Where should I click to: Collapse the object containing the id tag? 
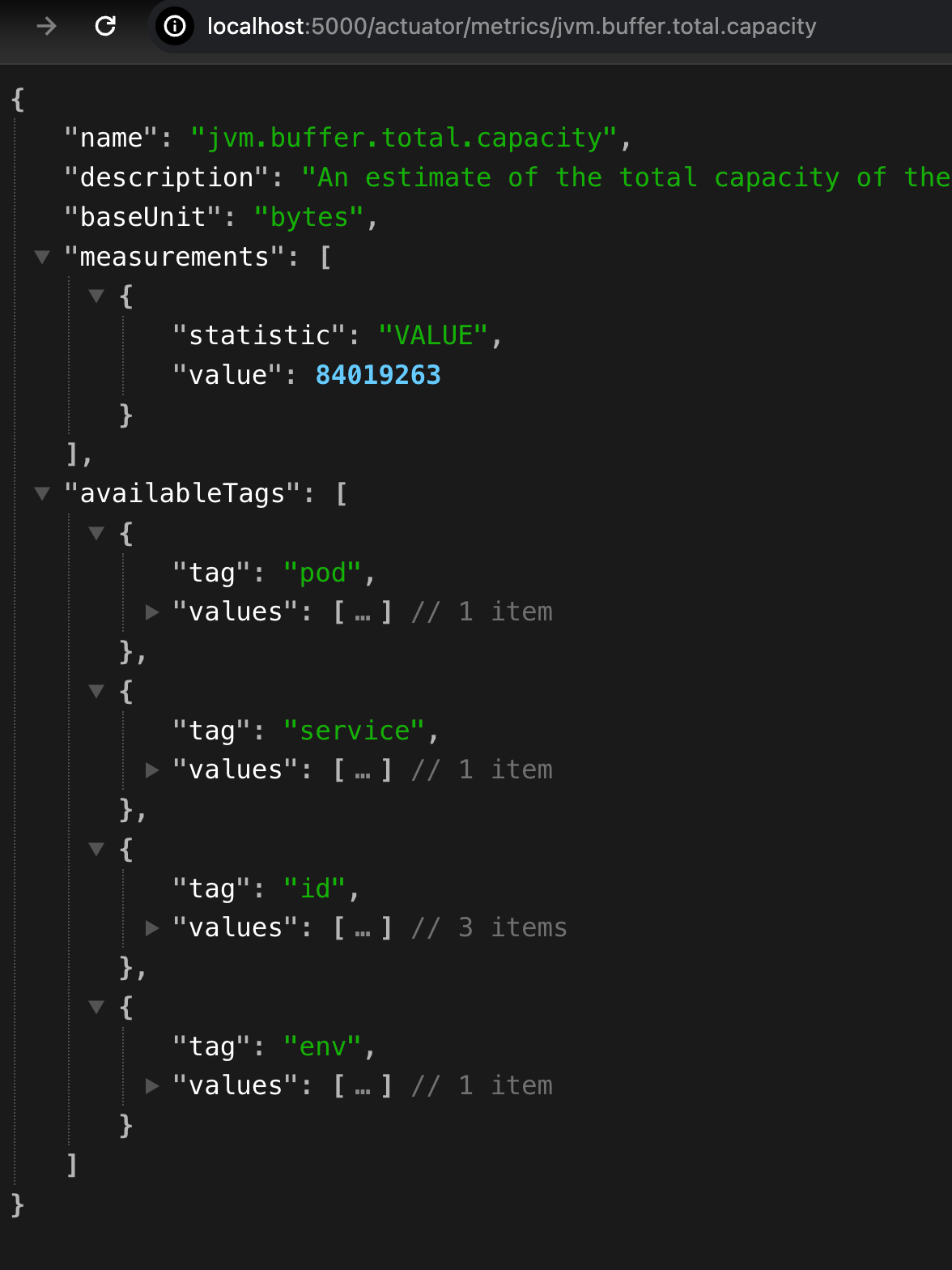pos(96,849)
